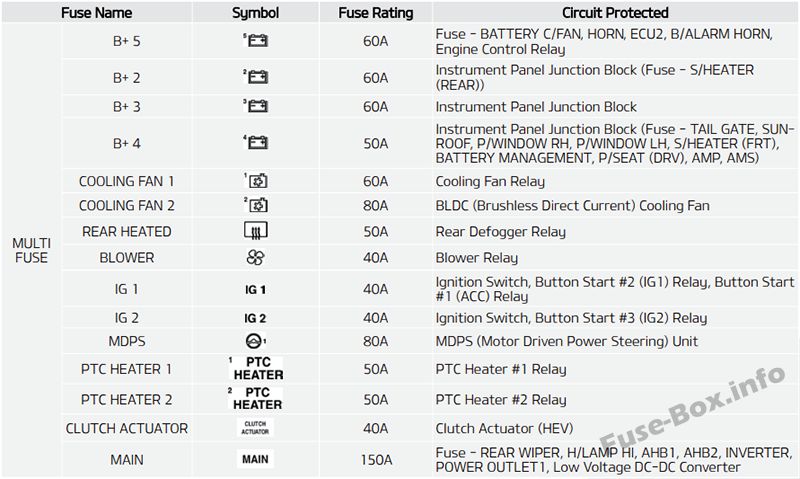Click the Fuse Name column header
The image size is (800, 479).
click(x=96, y=12)
